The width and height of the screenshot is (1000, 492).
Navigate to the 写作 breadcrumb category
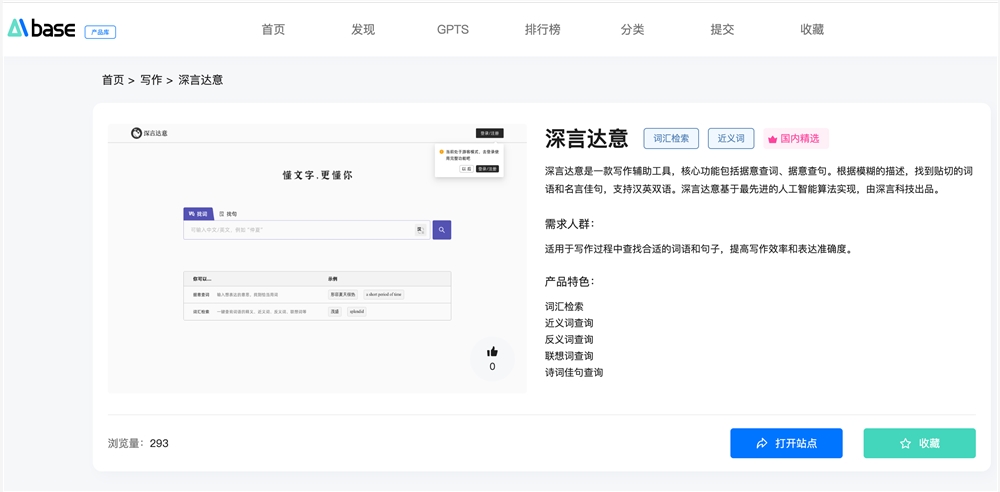[x=151, y=80]
